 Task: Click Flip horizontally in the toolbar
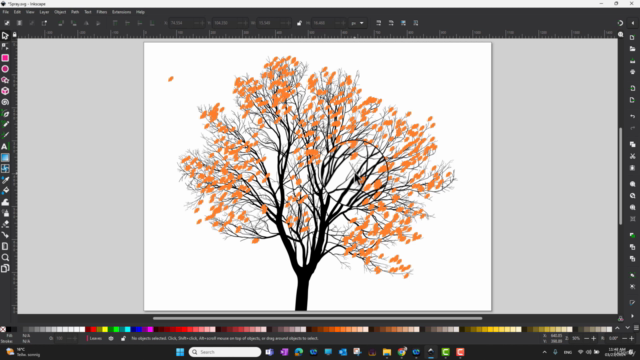click(86, 23)
